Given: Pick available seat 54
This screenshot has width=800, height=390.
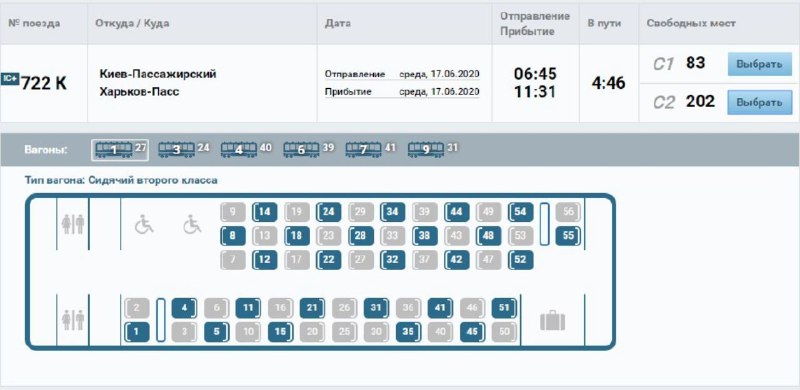Looking at the screenshot, I should click(x=520, y=212).
